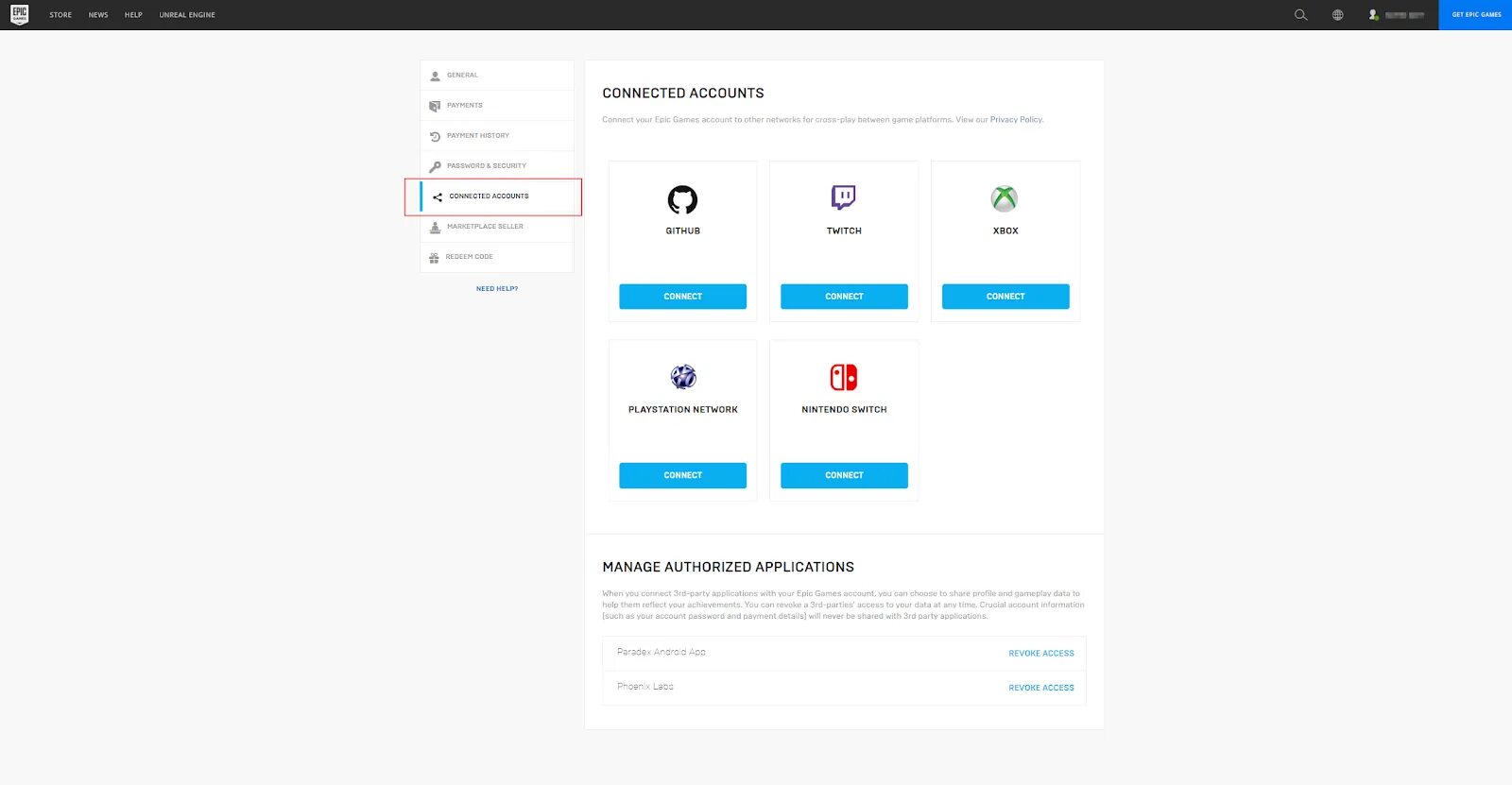This screenshot has height=785, width=1512.
Task: Click the Payments wallet icon
Action: coord(435,106)
